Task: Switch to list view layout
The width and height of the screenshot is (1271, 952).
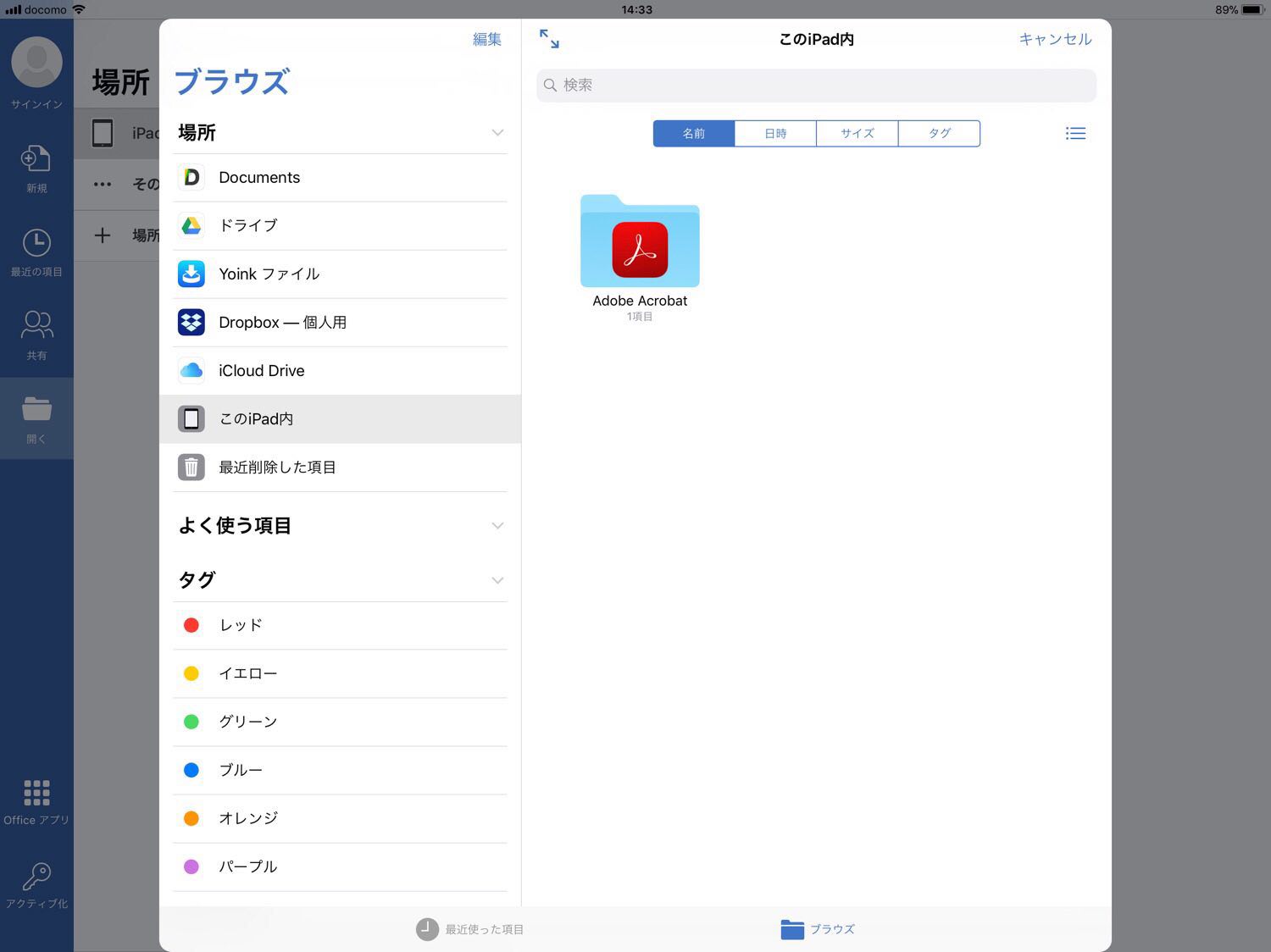Action: [1075, 134]
